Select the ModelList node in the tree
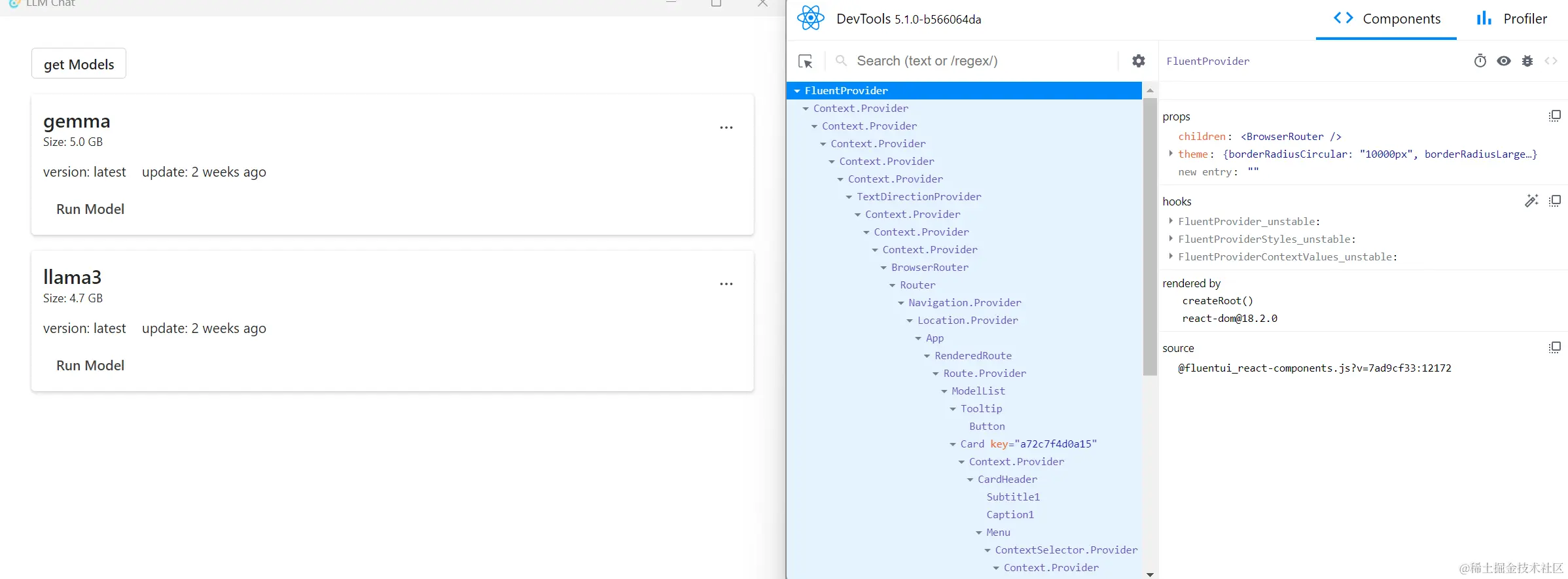 [978, 391]
